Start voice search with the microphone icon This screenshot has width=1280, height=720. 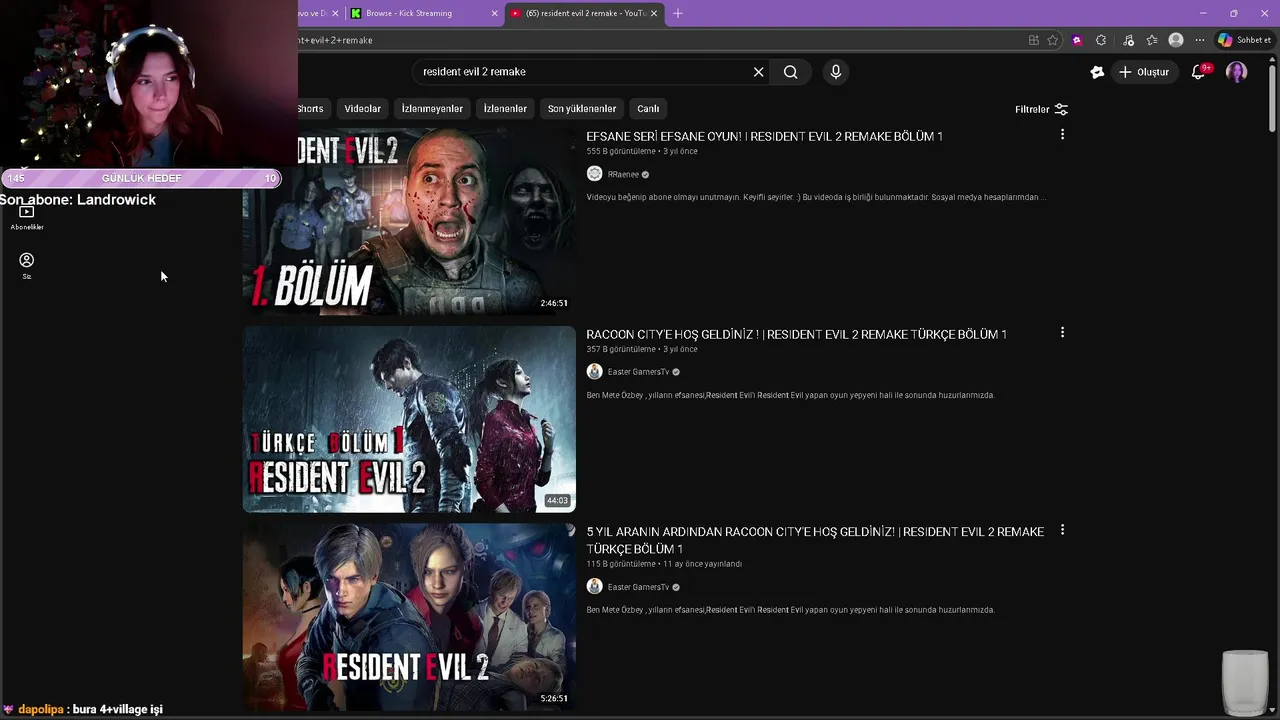pyautogui.click(x=836, y=72)
